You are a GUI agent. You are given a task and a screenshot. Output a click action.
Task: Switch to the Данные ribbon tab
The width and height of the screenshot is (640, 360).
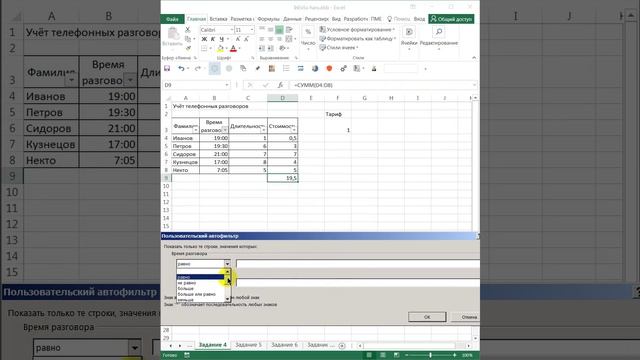coord(292,19)
